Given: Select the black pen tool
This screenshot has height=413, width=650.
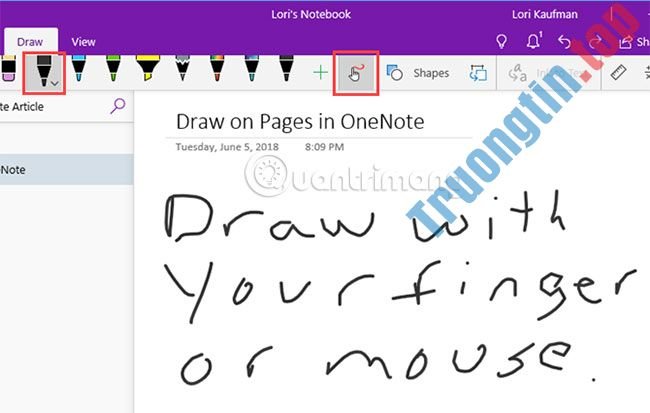Looking at the screenshot, I should [x=44, y=71].
